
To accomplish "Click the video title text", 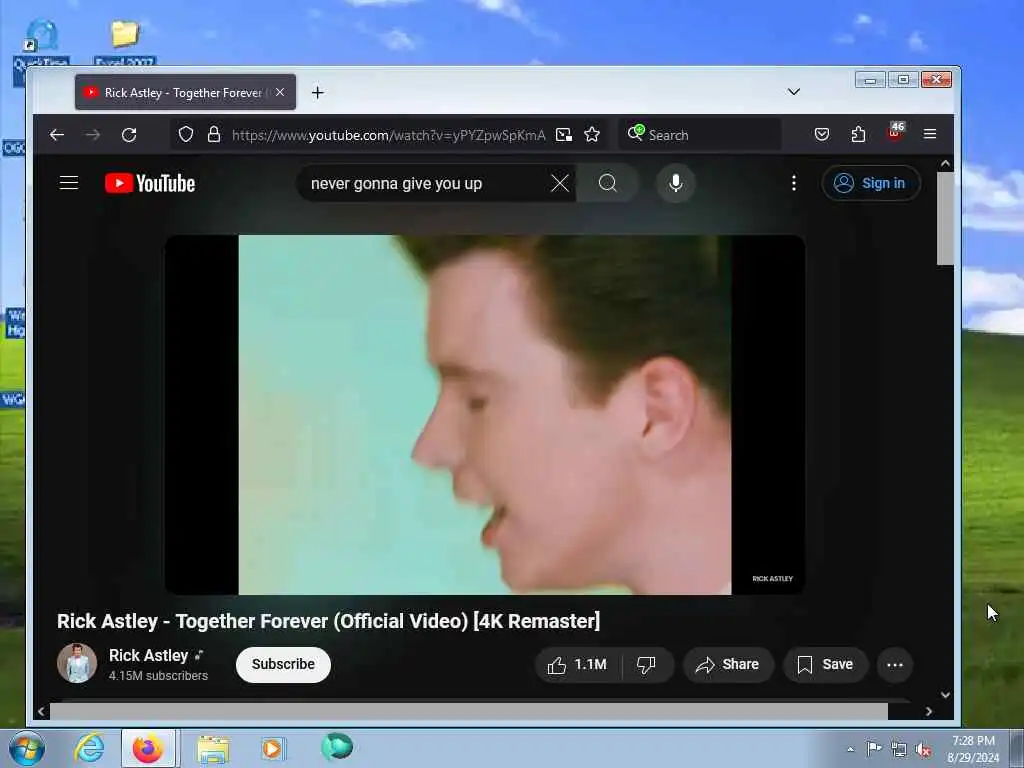I will click(x=328, y=621).
